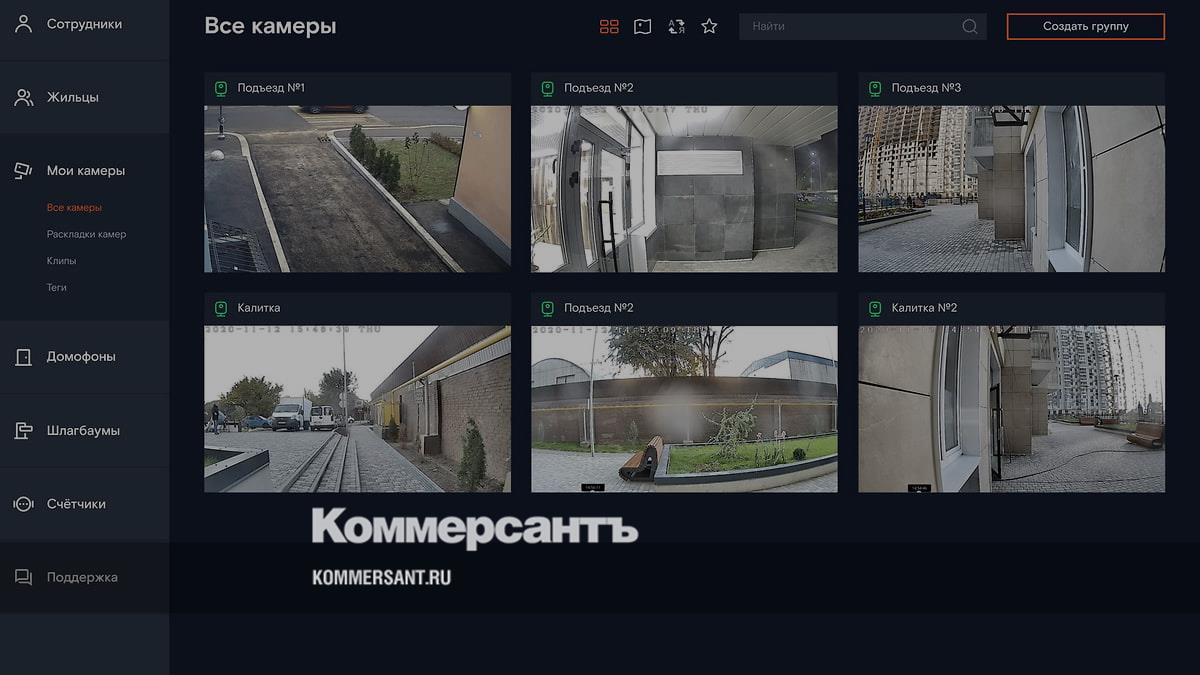The width and height of the screenshot is (1200, 675).
Task: Open Раскладки камер submenu item
Action: pyautogui.click(x=86, y=234)
